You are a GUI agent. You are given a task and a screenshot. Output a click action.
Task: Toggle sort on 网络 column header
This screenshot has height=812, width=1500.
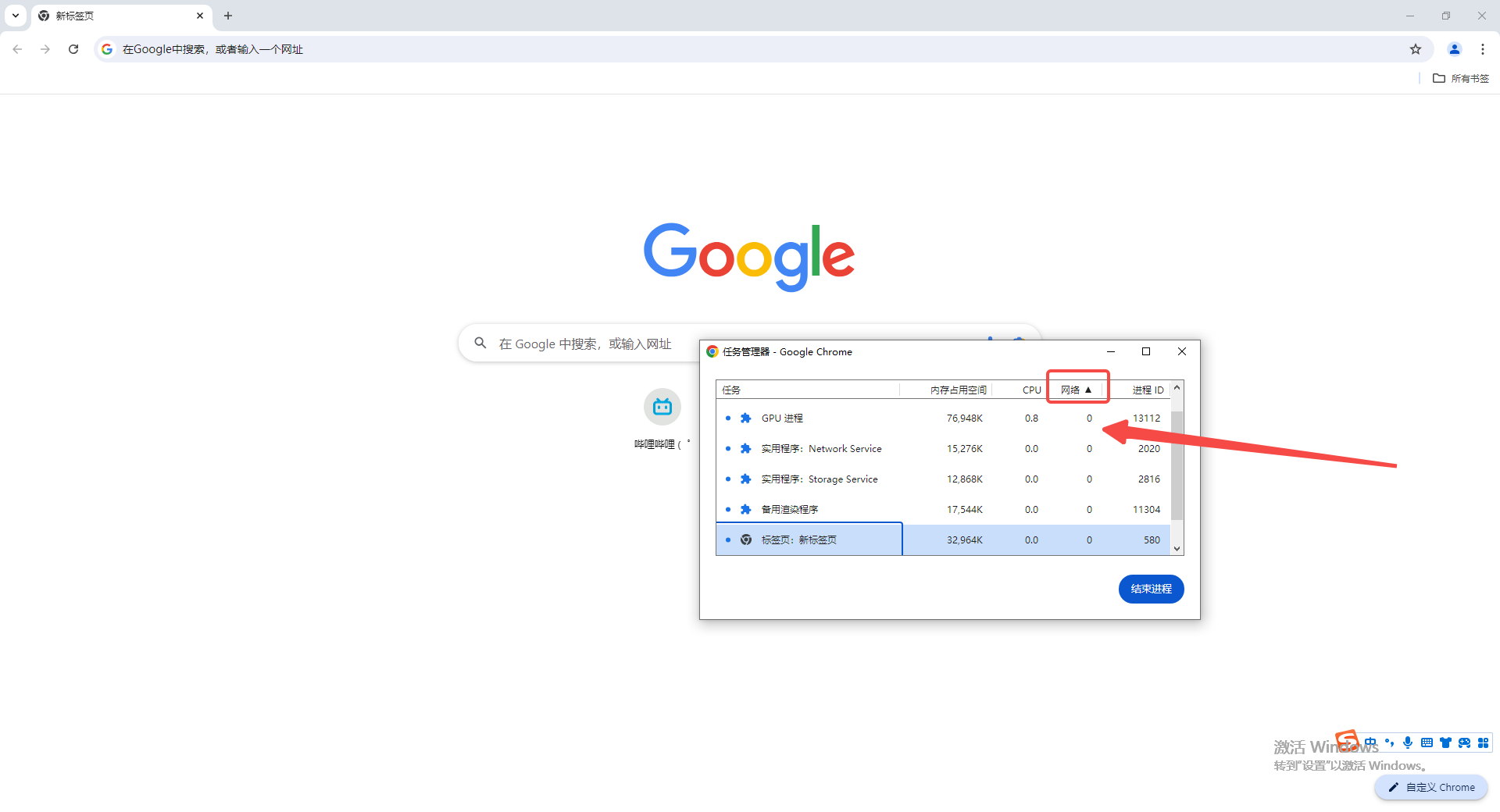(1077, 390)
